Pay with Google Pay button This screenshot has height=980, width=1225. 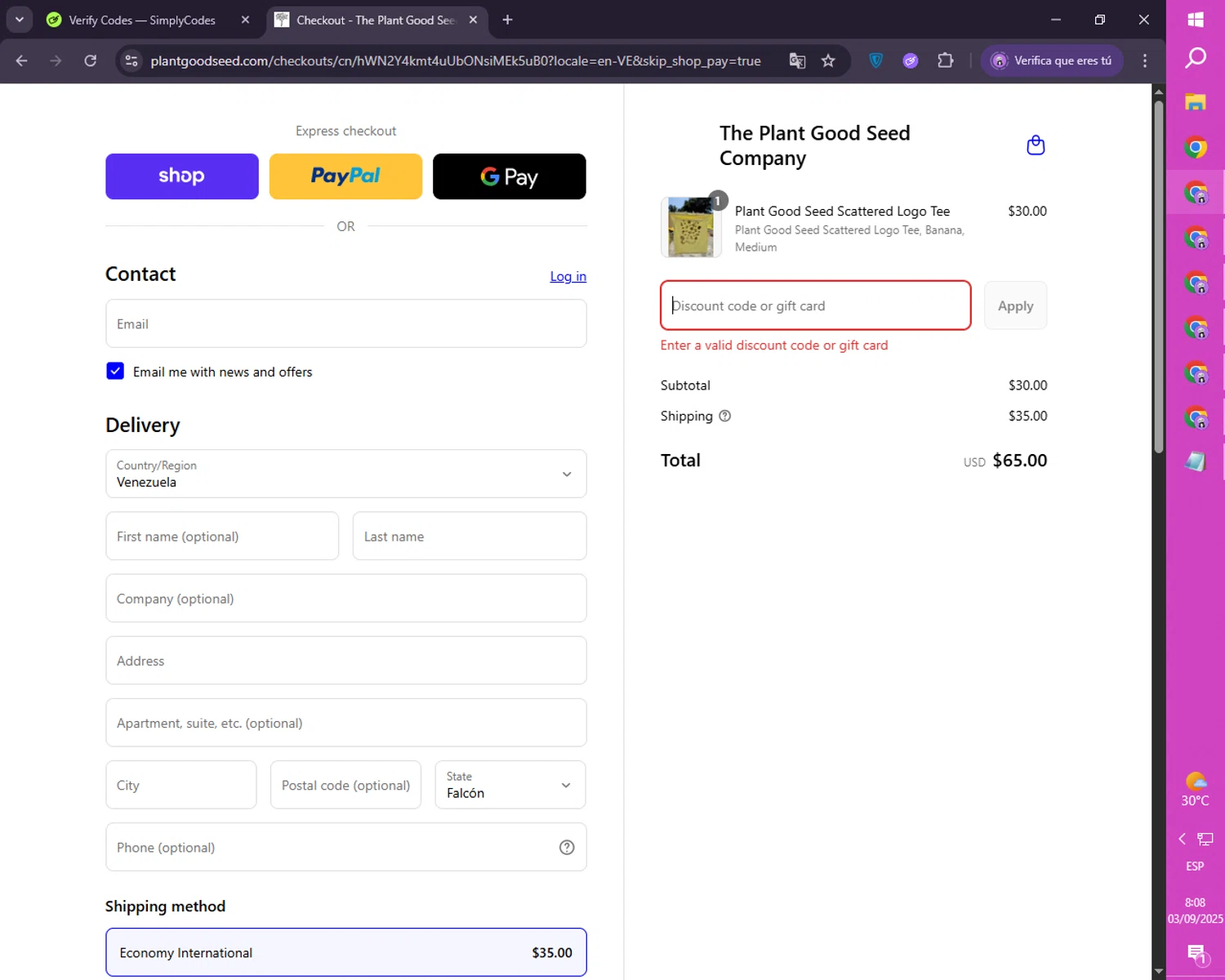(510, 176)
